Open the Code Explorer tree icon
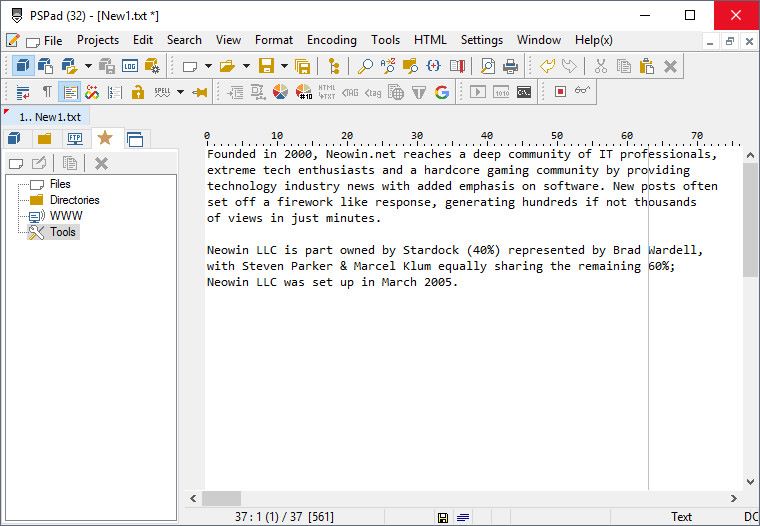This screenshot has width=760, height=526. click(x=333, y=66)
